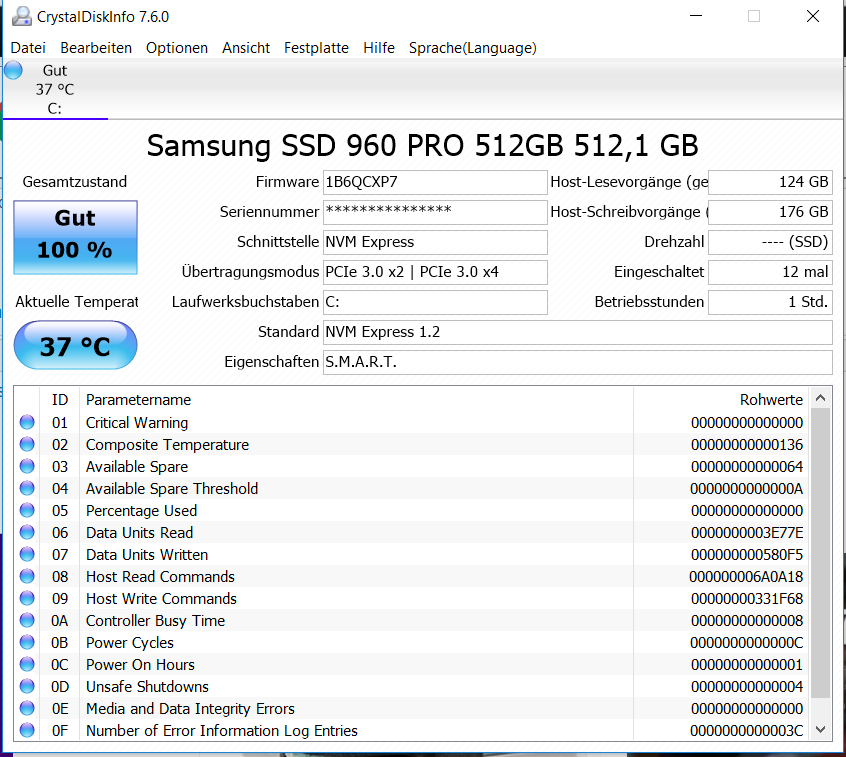Viewport: 846px width, 757px height.
Task: Click status orb for Data Units Read
Action: click(27, 533)
